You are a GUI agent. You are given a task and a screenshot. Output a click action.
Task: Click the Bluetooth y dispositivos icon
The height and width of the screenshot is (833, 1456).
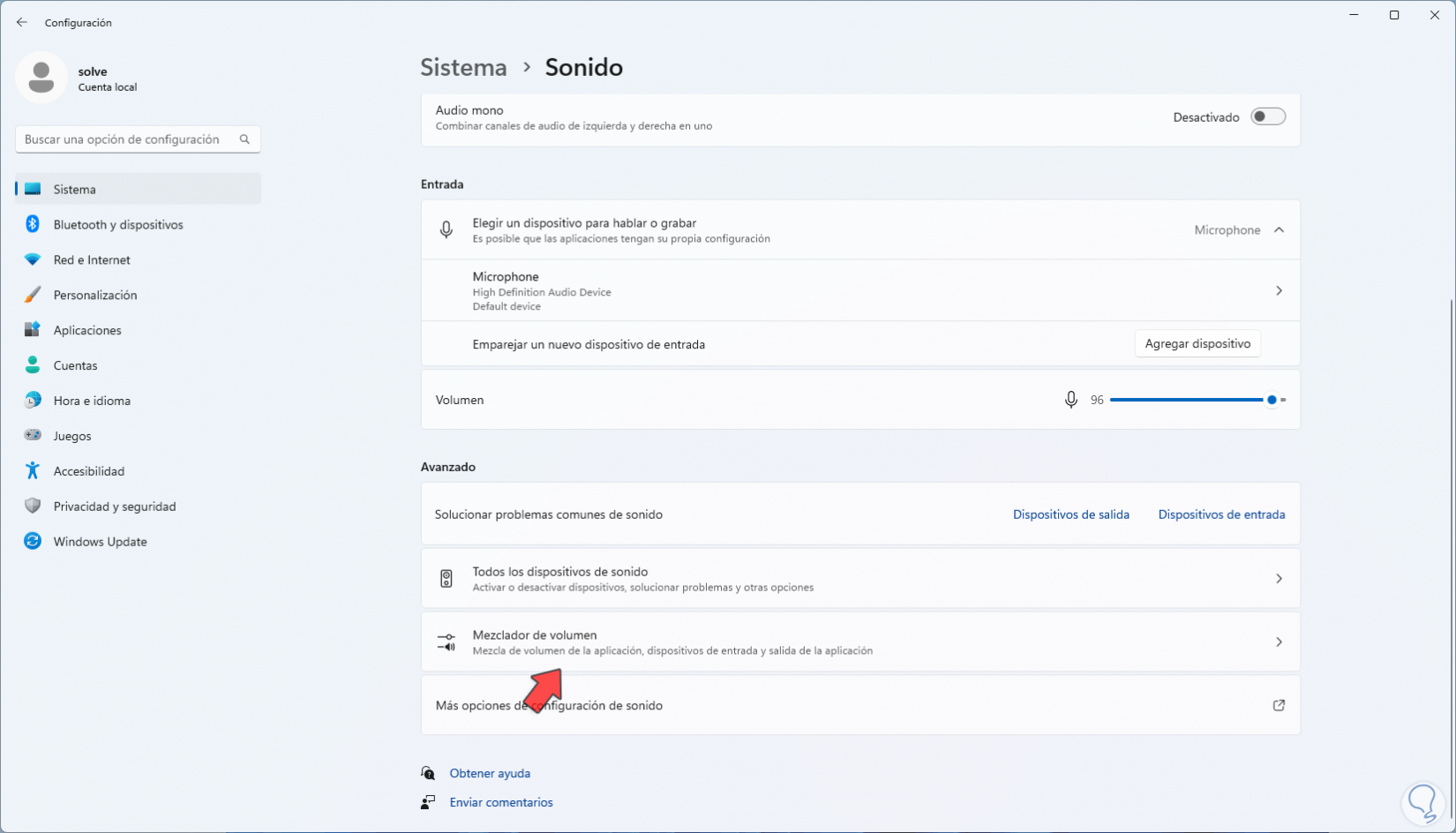click(33, 224)
